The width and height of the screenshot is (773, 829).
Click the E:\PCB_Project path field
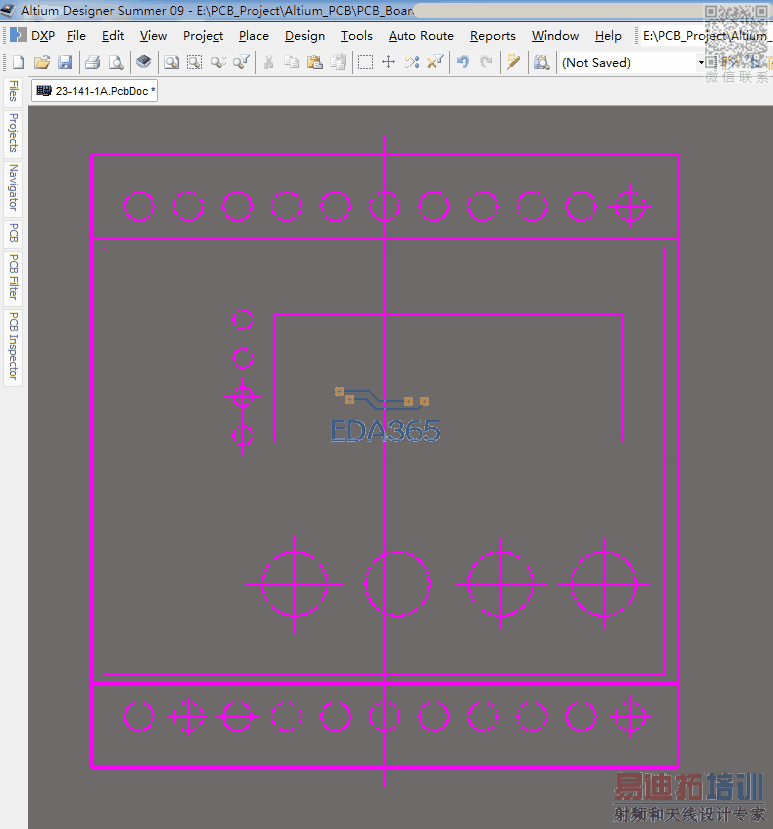click(x=706, y=35)
